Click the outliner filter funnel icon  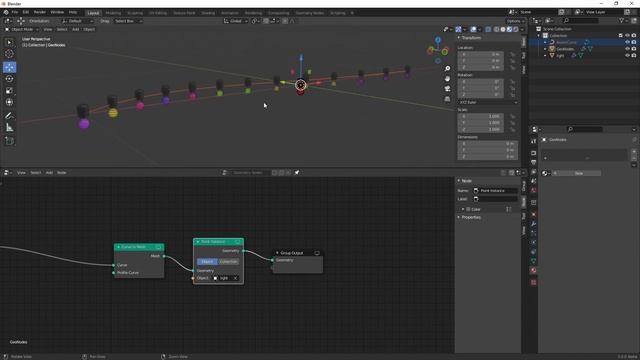click(x=621, y=20)
